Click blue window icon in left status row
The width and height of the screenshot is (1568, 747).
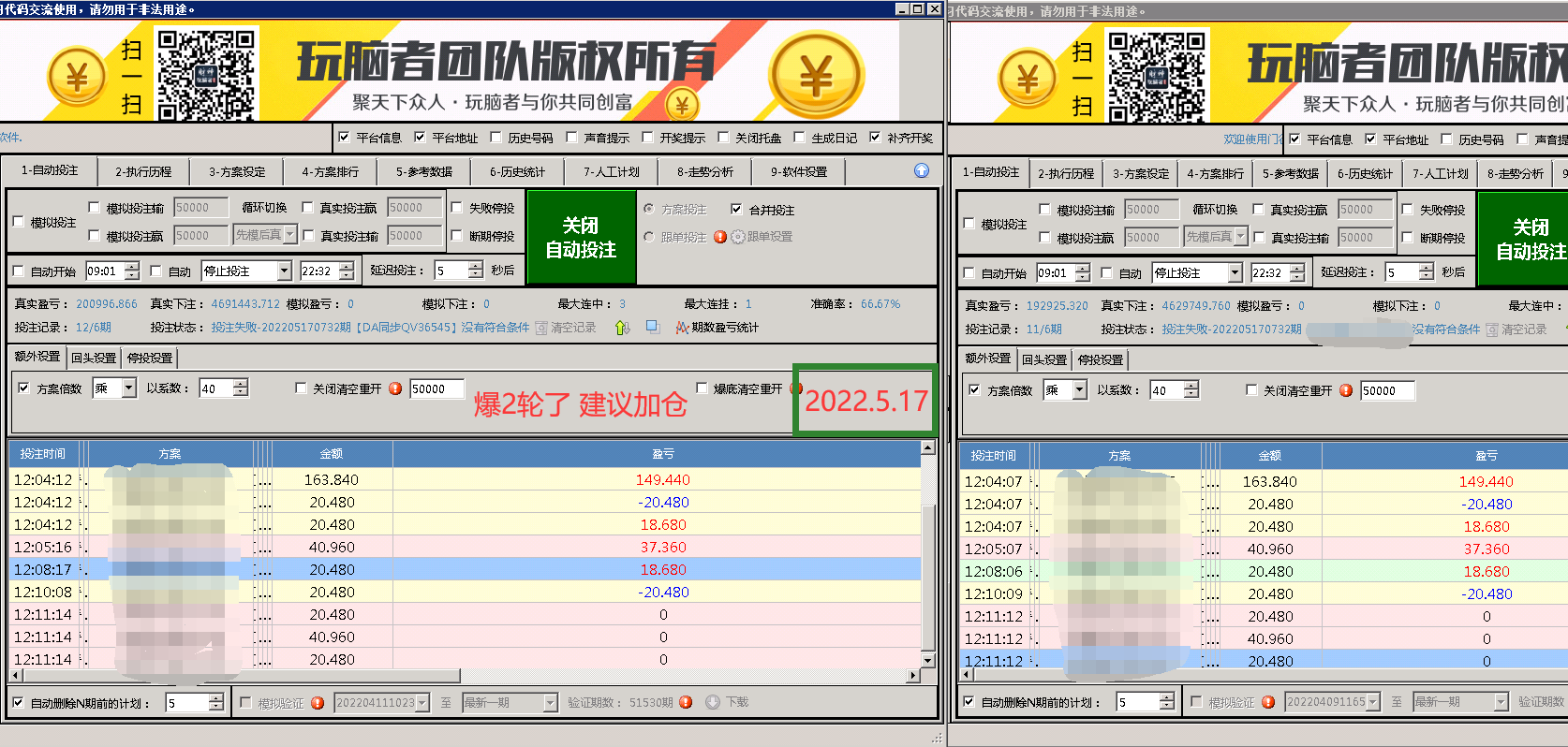pyautogui.click(x=653, y=327)
